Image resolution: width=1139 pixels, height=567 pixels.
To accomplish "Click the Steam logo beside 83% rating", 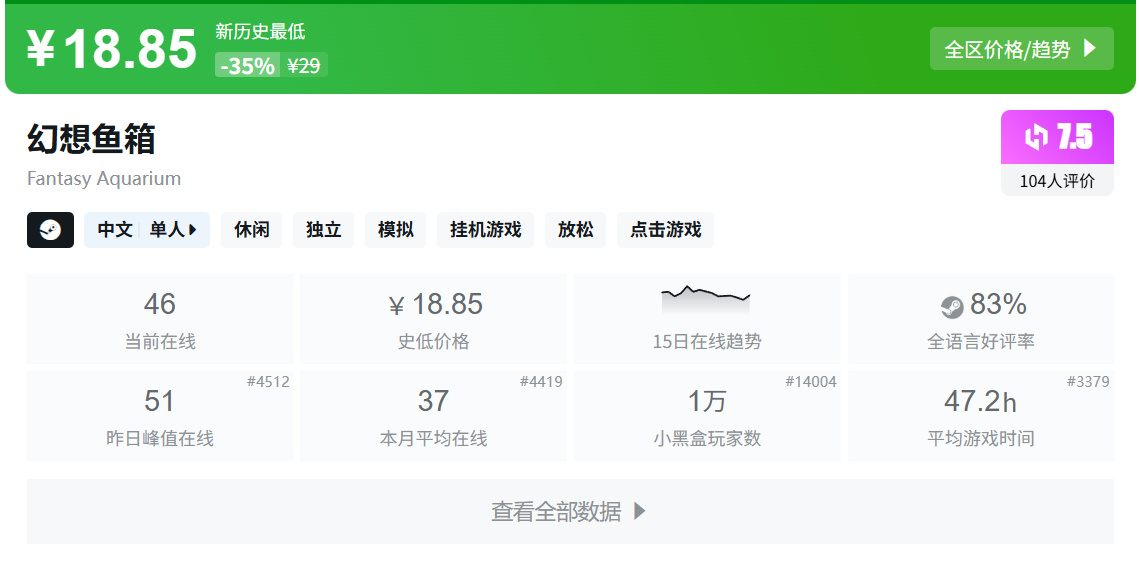I will point(952,307).
